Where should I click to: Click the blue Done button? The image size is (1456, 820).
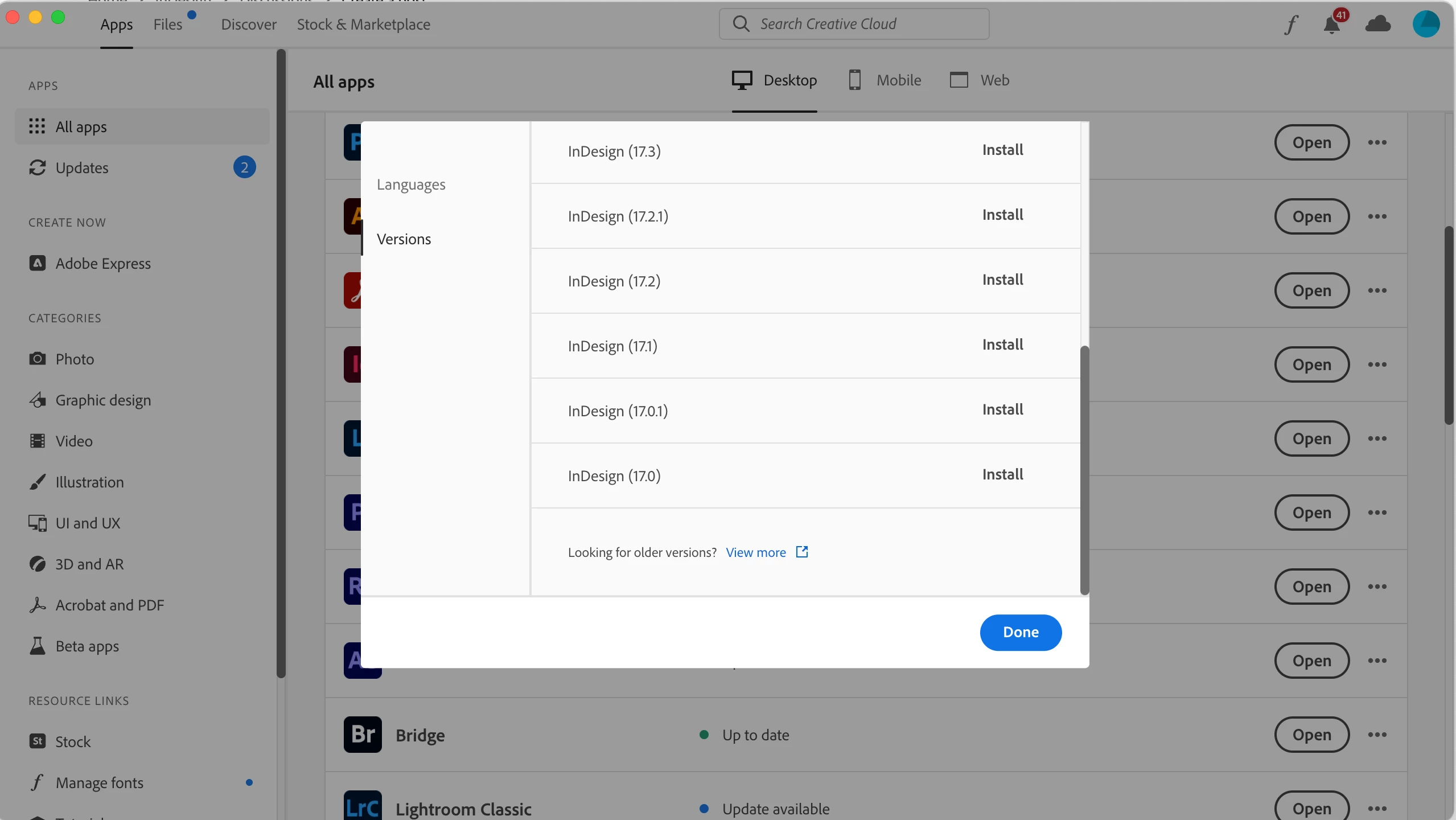(x=1021, y=632)
